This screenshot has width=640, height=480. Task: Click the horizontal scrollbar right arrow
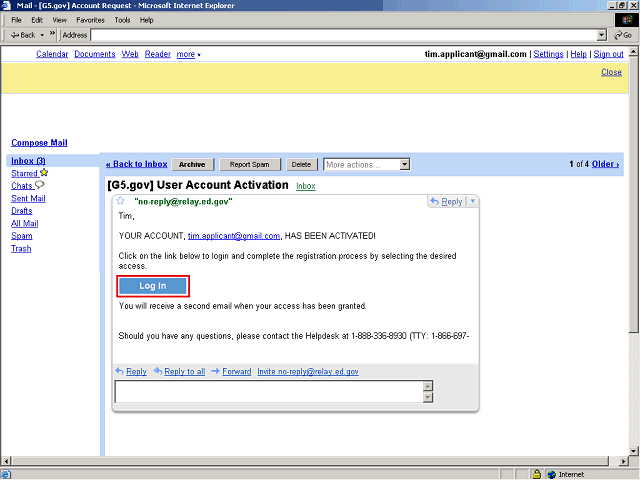click(623, 461)
